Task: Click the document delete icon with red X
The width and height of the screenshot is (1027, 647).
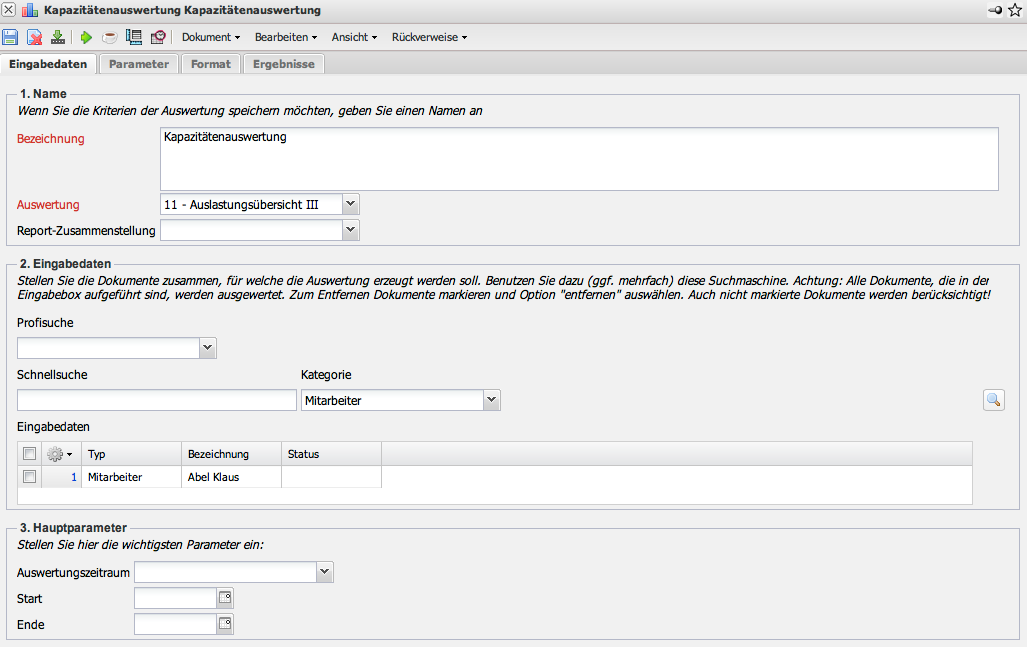Action: pyautogui.click(x=34, y=37)
